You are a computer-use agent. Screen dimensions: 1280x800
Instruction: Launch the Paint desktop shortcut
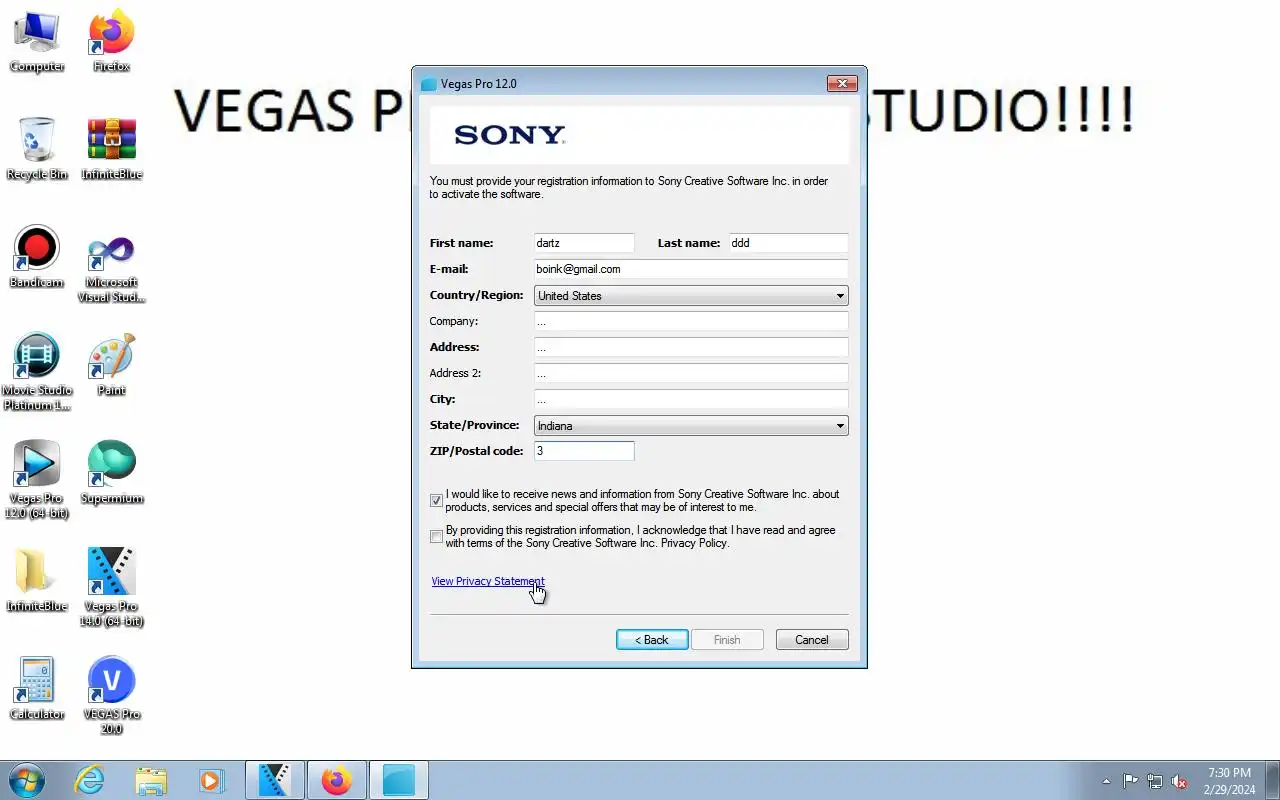click(x=111, y=365)
